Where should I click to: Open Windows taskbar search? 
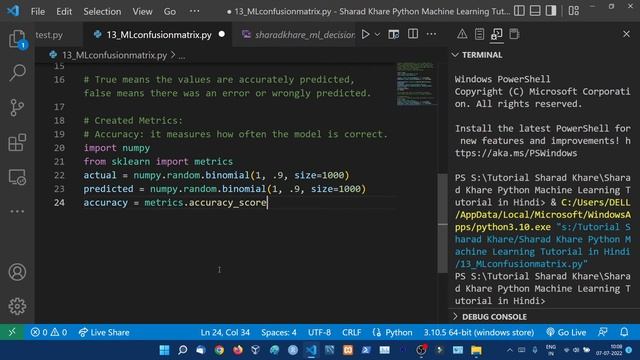183,350
